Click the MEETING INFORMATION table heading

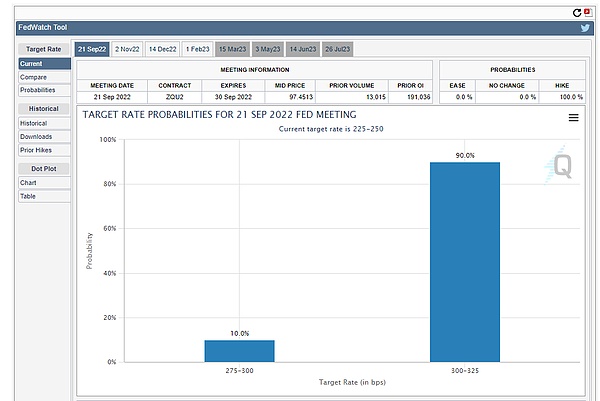click(x=254, y=70)
